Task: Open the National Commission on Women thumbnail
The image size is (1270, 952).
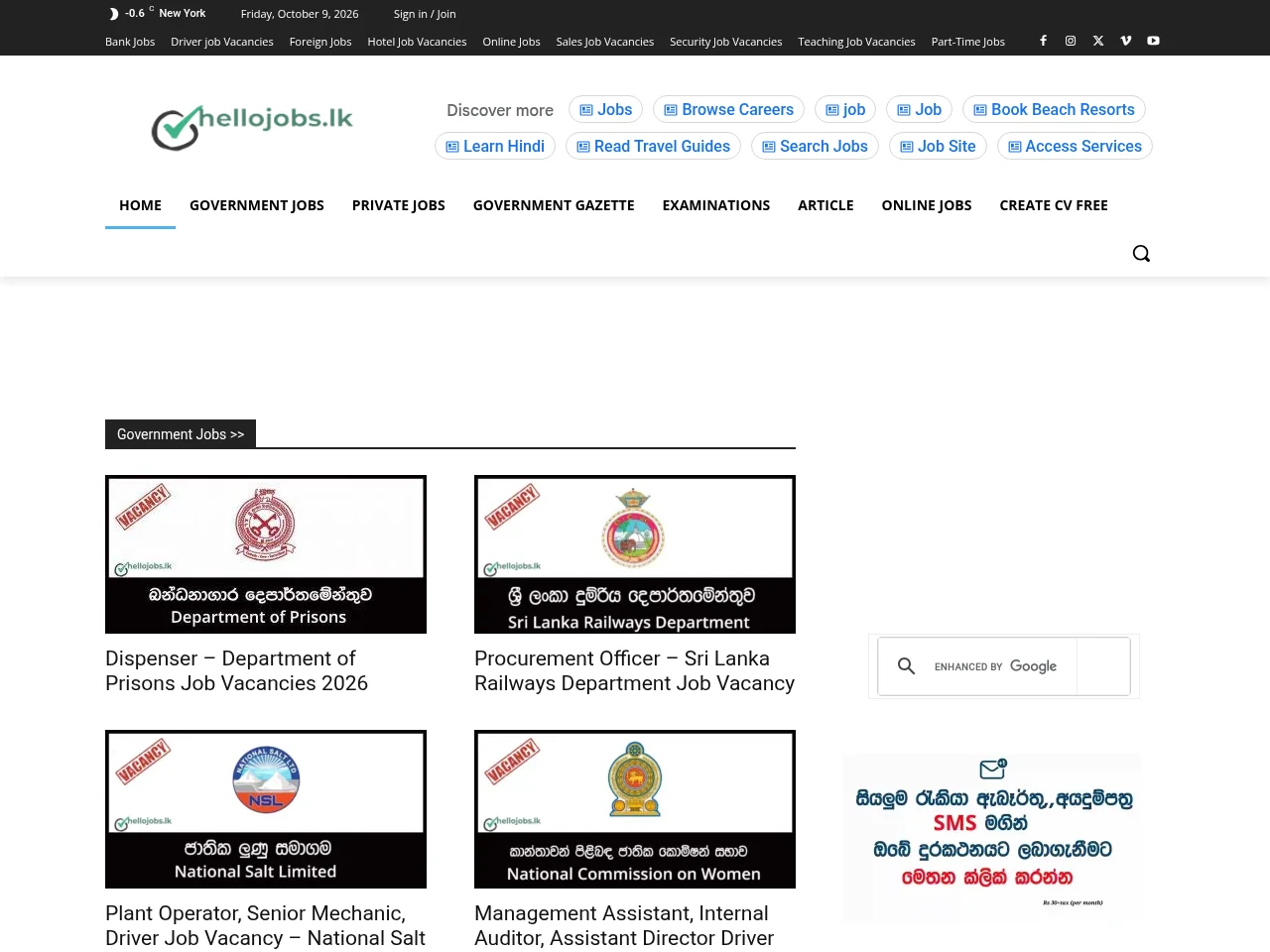Action: tap(635, 809)
